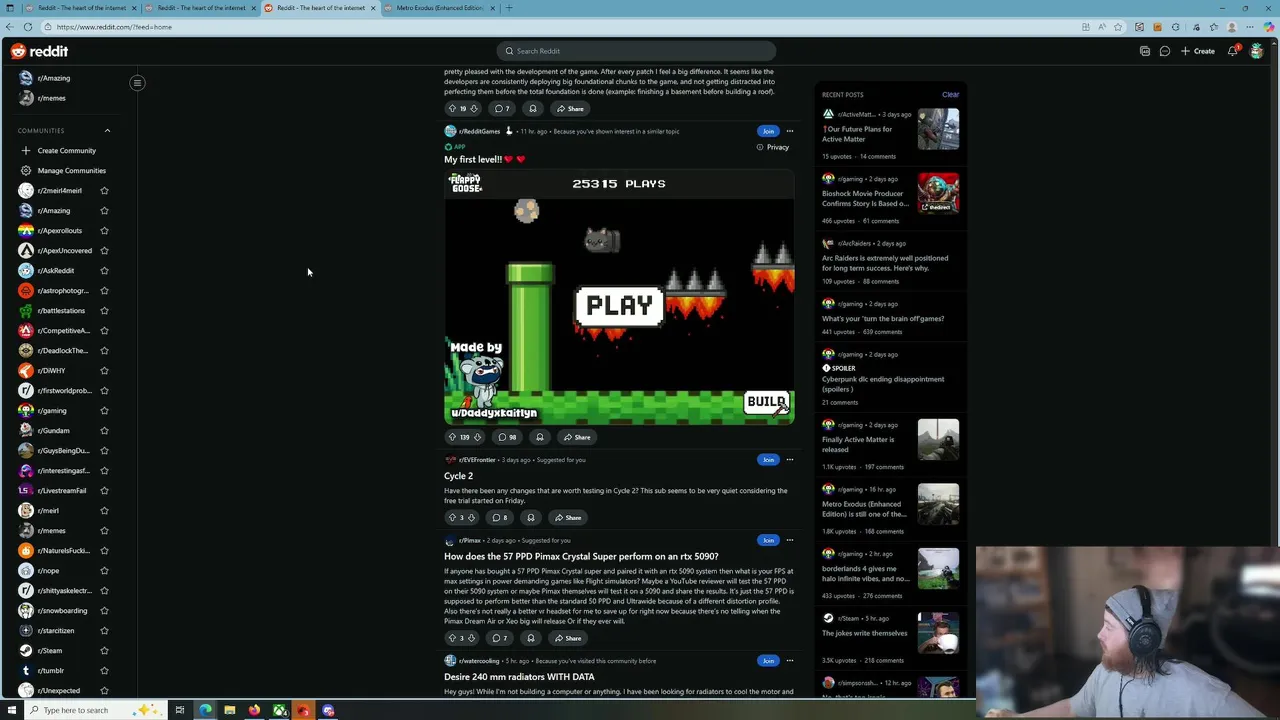This screenshot has height=720, width=1280.
Task: Click BUILD button on Flappy Goose game
Action: [767, 402]
